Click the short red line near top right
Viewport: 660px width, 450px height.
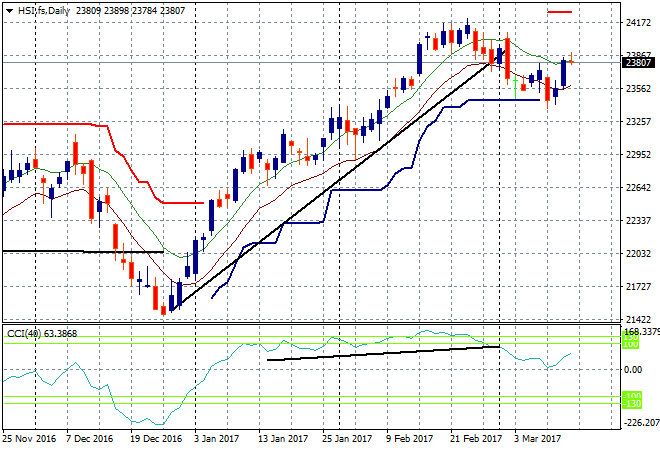tap(560, 12)
